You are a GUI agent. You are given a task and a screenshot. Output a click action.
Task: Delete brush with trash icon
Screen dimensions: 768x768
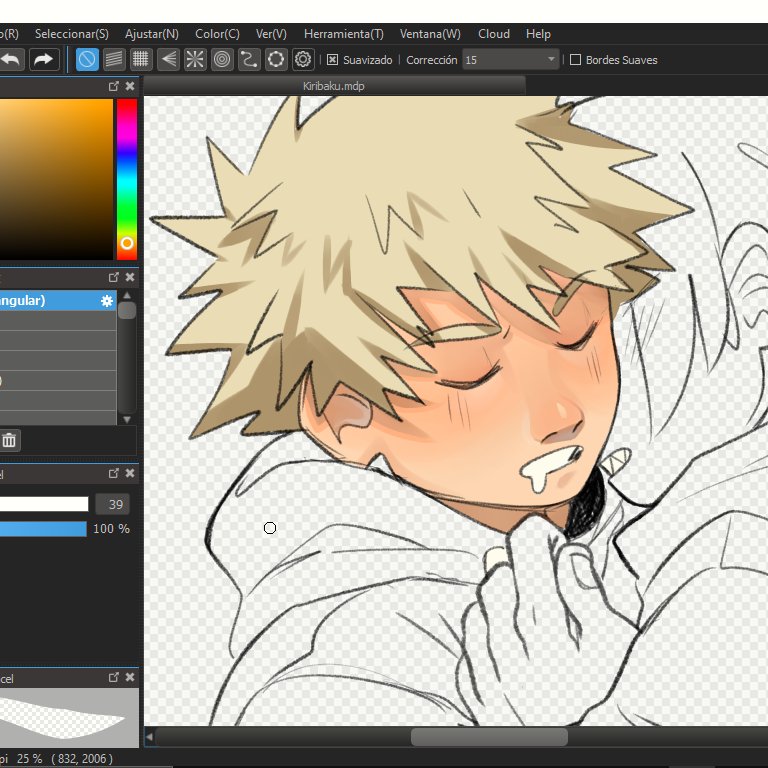click(9, 440)
